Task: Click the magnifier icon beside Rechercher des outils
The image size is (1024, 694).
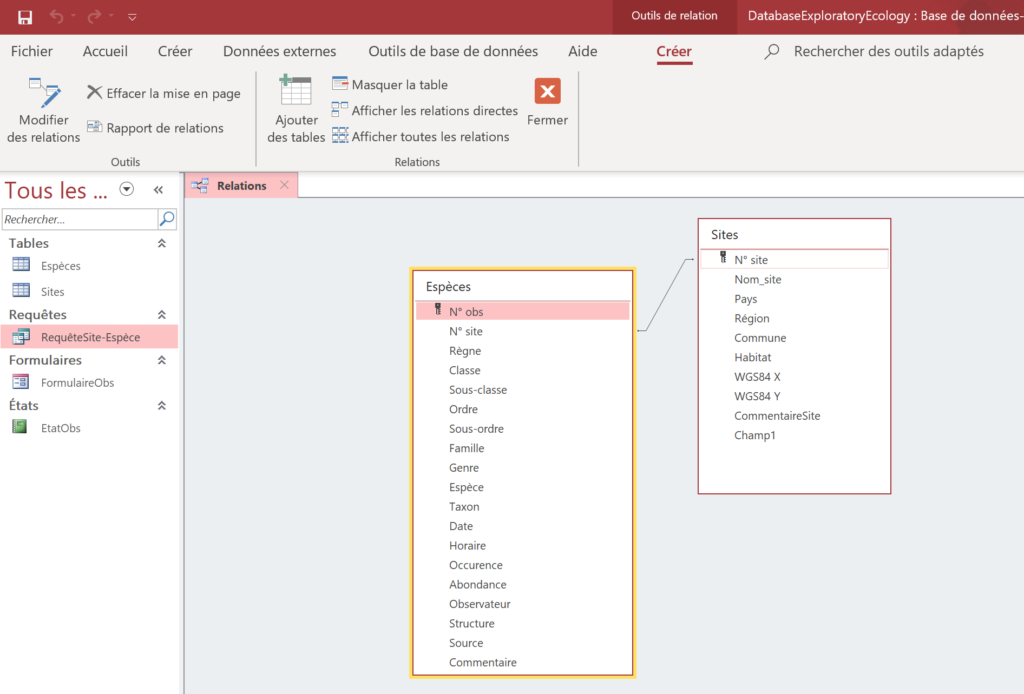Action: (772, 52)
